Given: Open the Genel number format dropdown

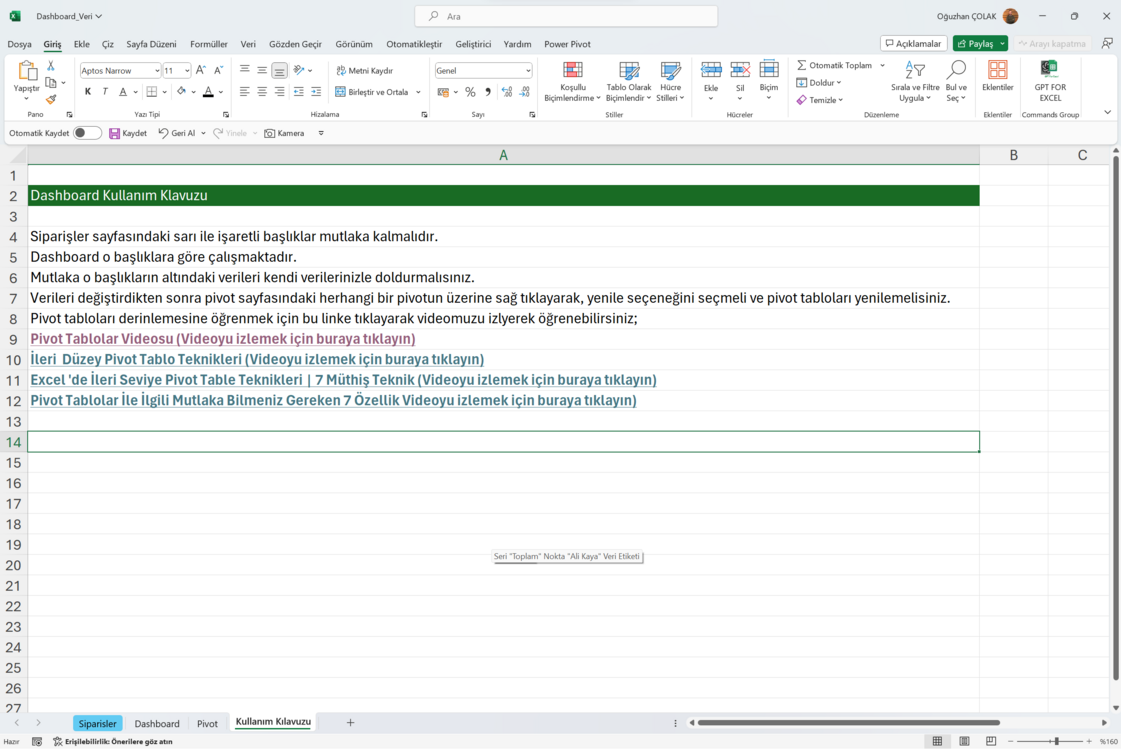Looking at the screenshot, I should (x=528, y=71).
